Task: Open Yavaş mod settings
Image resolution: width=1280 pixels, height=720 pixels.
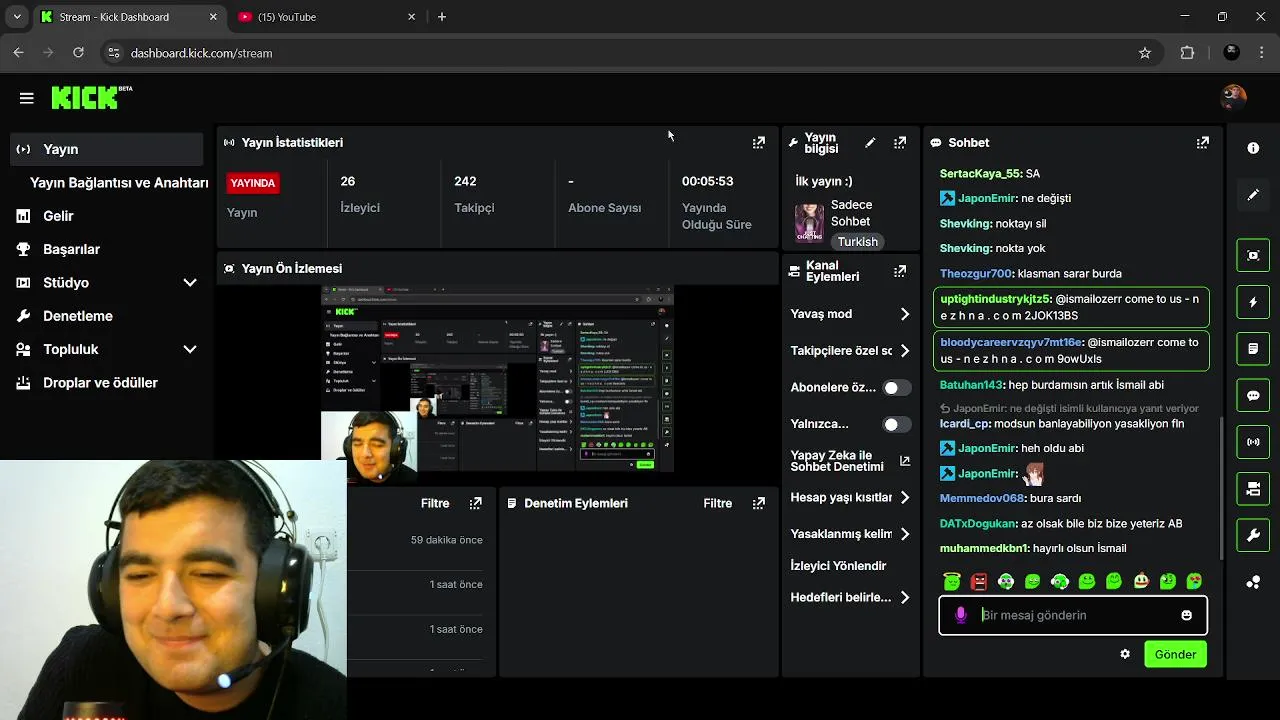Action: 850,314
